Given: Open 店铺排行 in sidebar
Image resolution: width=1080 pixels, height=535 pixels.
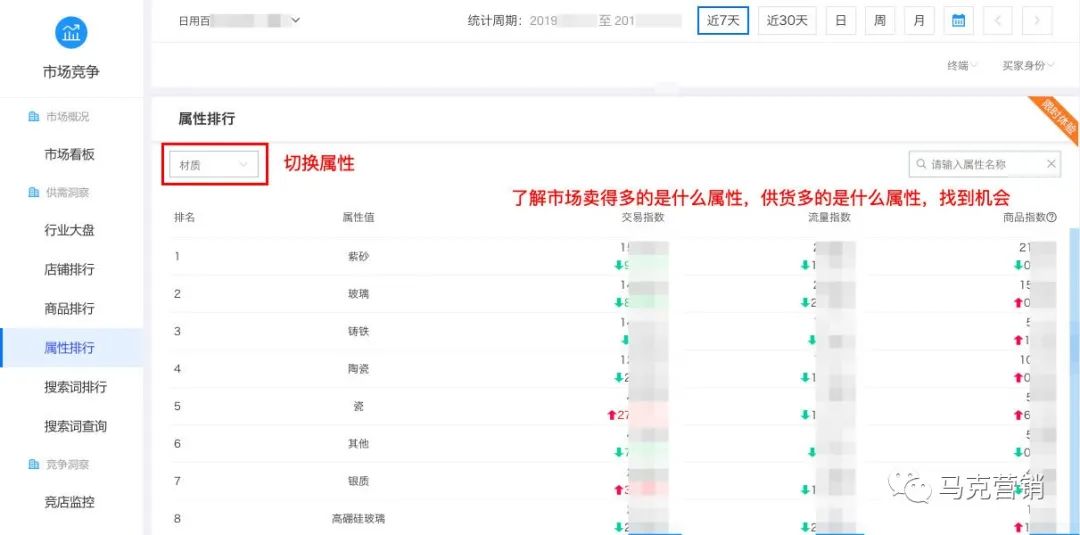Looking at the screenshot, I should point(69,269).
